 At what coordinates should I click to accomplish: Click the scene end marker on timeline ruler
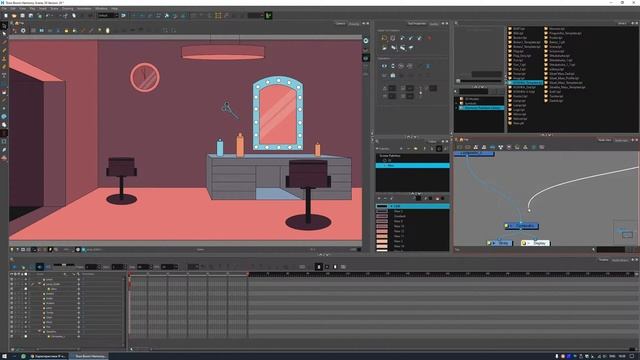click(247, 275)
